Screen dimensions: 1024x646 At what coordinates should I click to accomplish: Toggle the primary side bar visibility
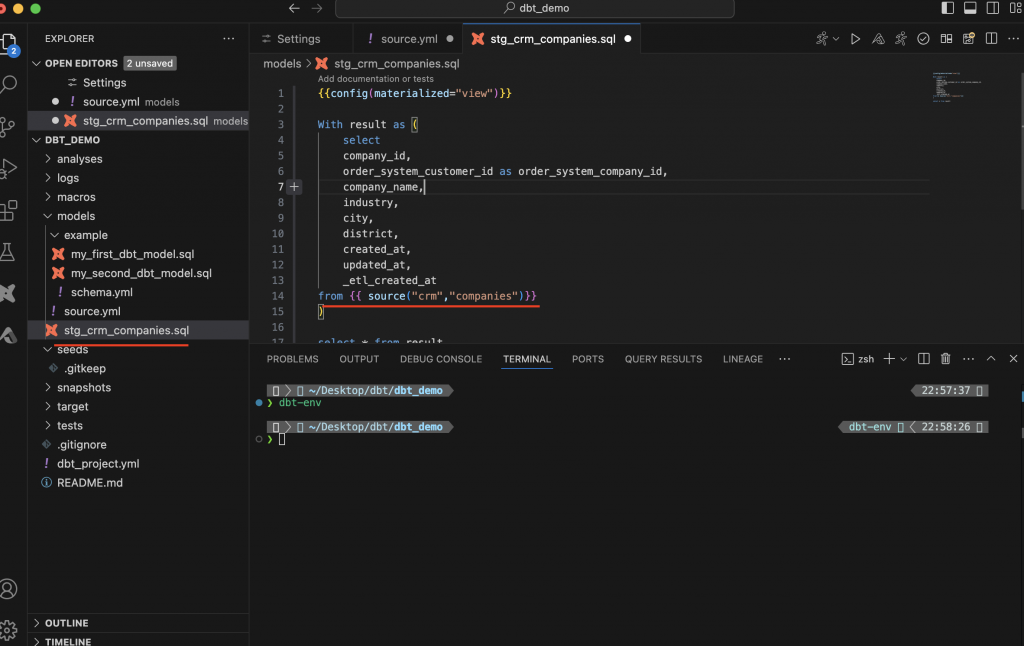[x=948, y=8]
